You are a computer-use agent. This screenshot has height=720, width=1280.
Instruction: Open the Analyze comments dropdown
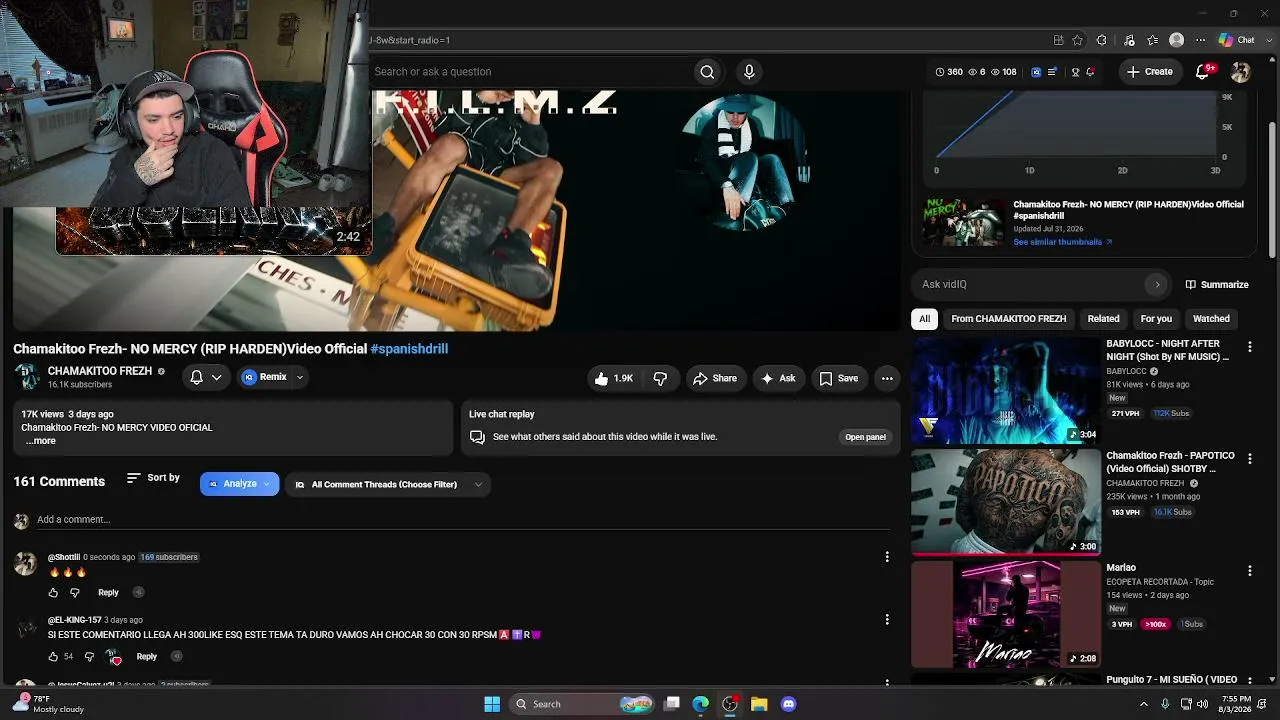click(239, 484)
